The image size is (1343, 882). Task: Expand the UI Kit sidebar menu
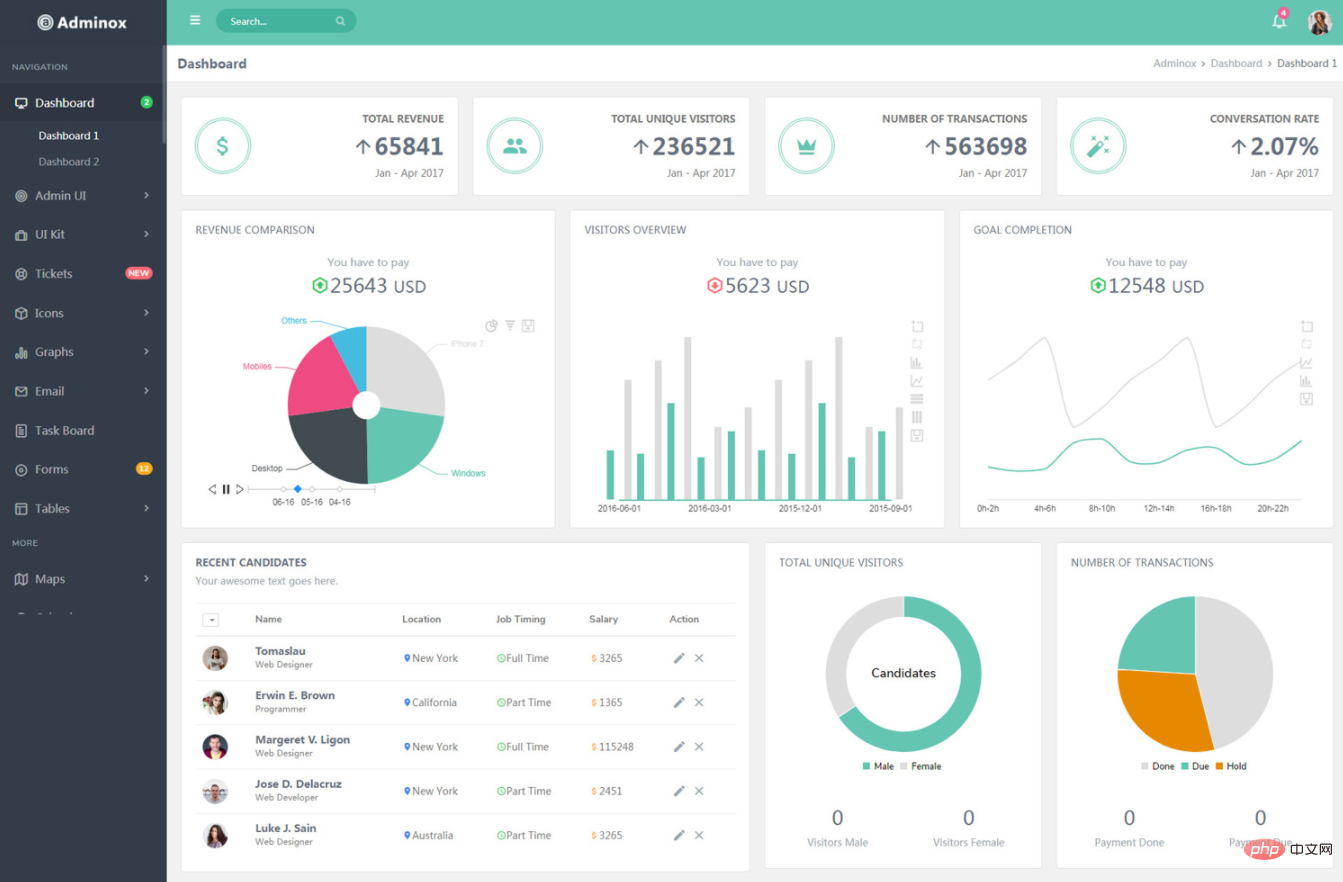[83, 234]
